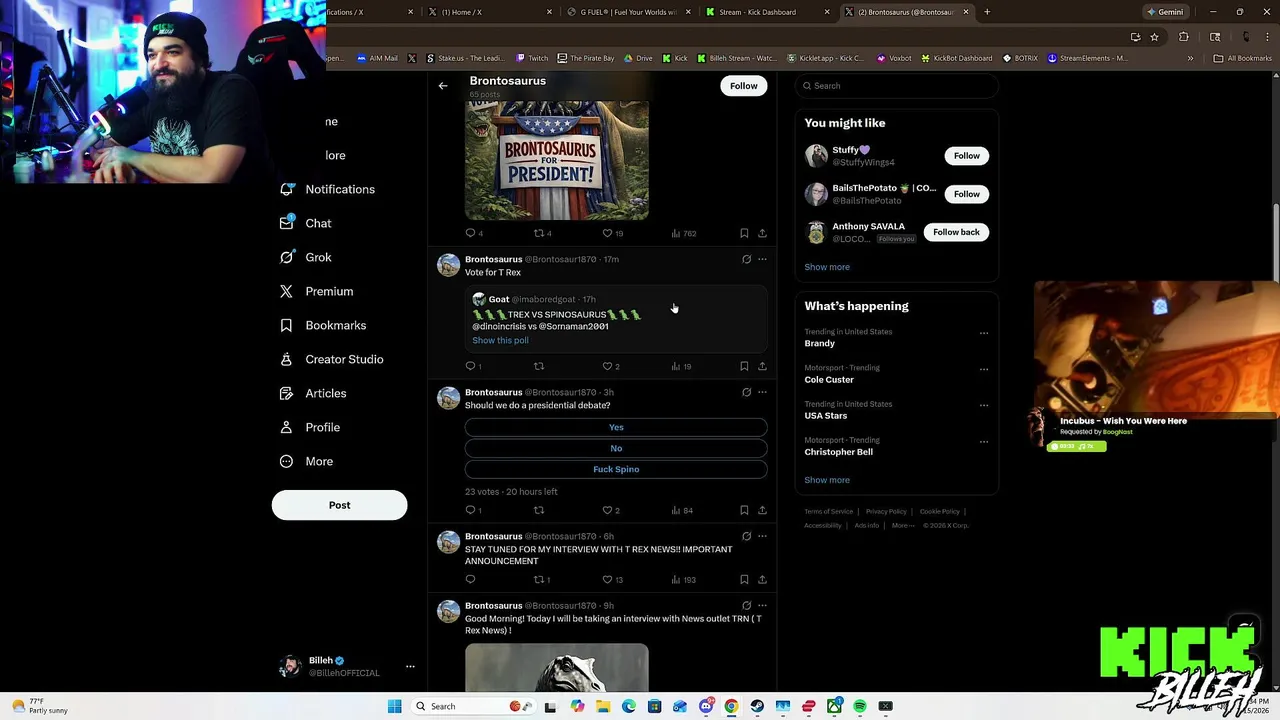Switch to the (1) Home / X tab
The width and height of the screenshot is (1280, 720).
[489, 12]
